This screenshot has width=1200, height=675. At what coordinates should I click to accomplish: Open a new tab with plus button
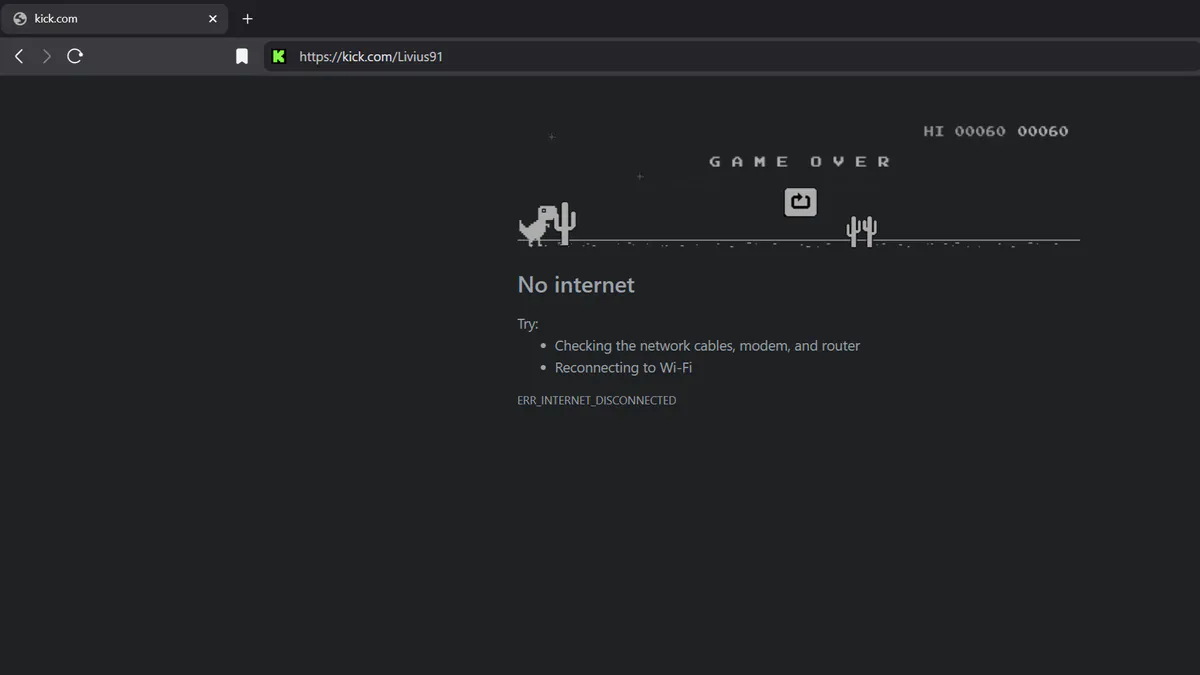(247, 19)
